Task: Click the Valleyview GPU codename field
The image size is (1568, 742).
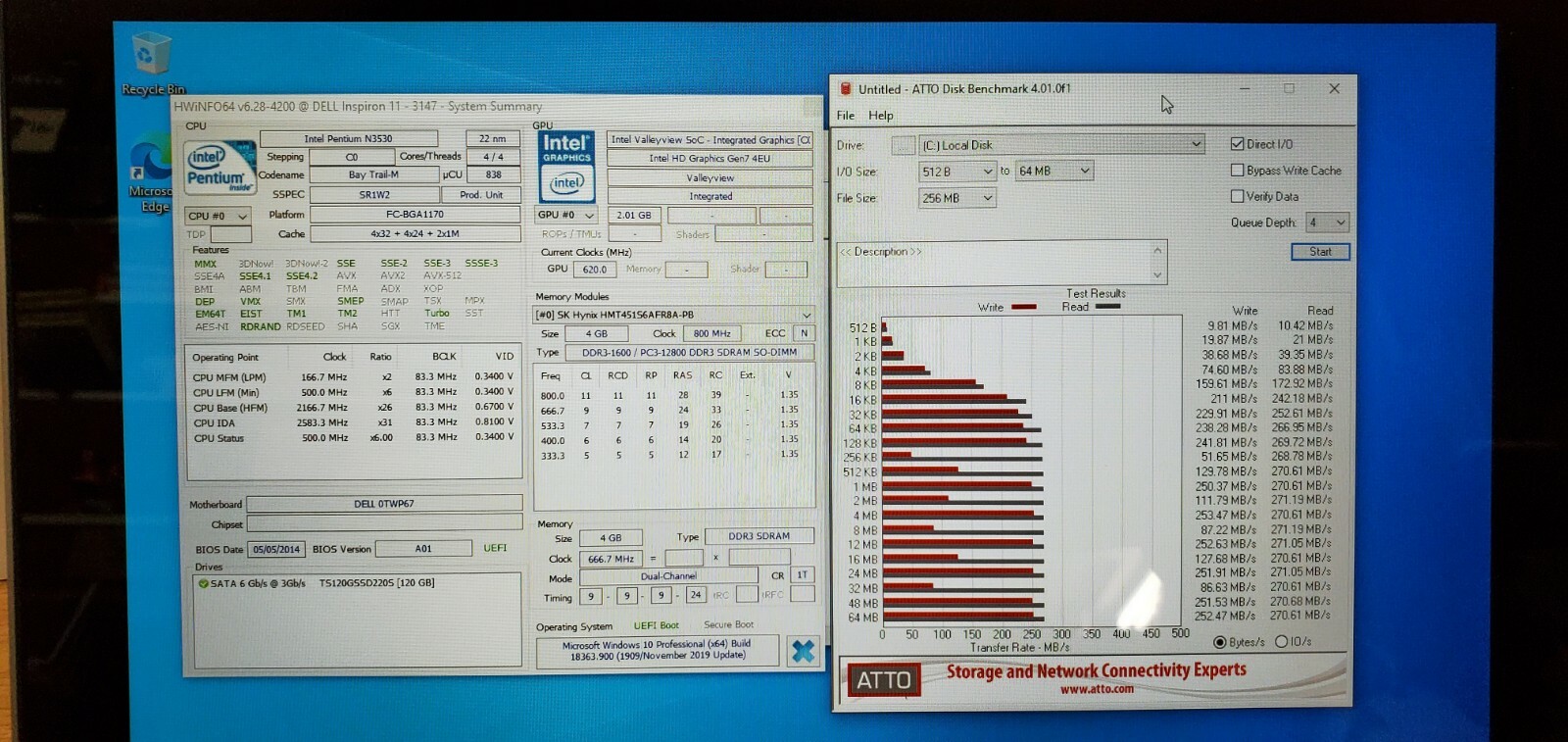Action: coord(710,178)
